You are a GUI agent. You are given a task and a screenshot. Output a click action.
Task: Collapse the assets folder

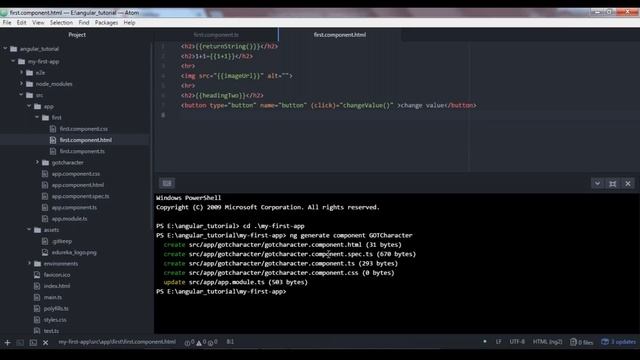29,230
